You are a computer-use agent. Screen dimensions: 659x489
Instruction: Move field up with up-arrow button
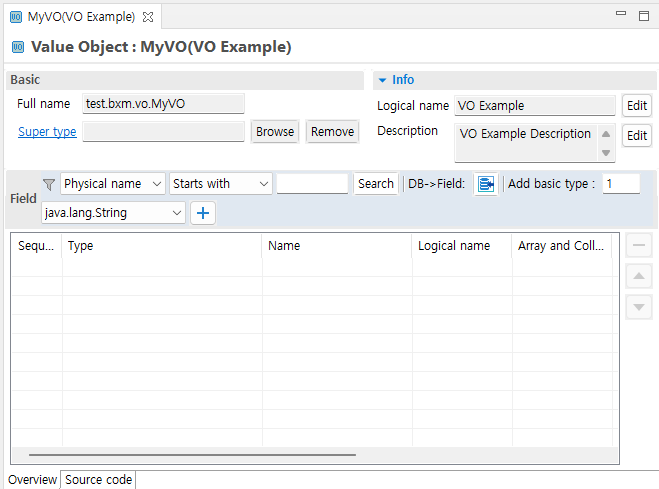point(639,276)
